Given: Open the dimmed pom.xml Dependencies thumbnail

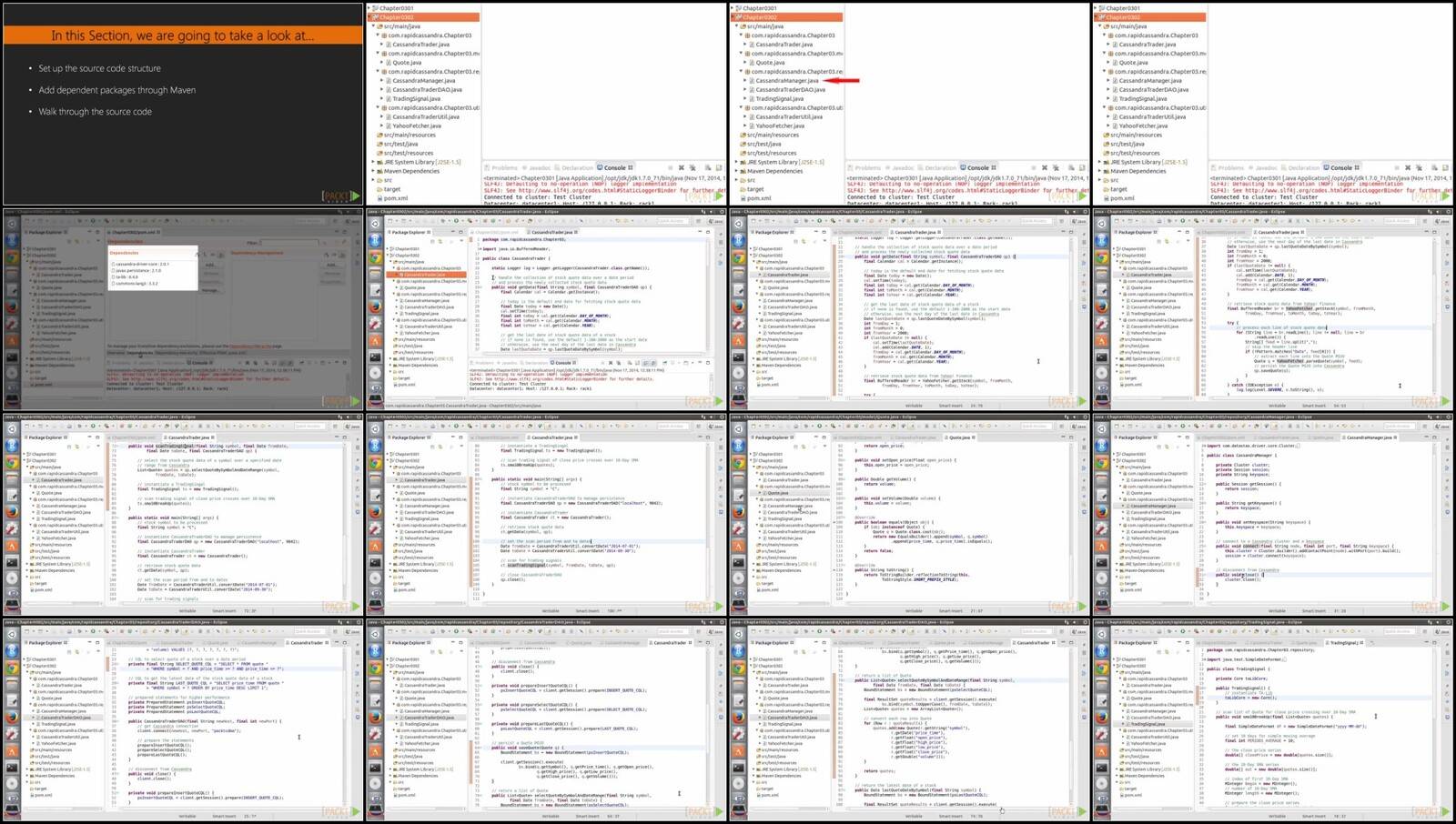Looking at the screenshot, I should (183, 309).
